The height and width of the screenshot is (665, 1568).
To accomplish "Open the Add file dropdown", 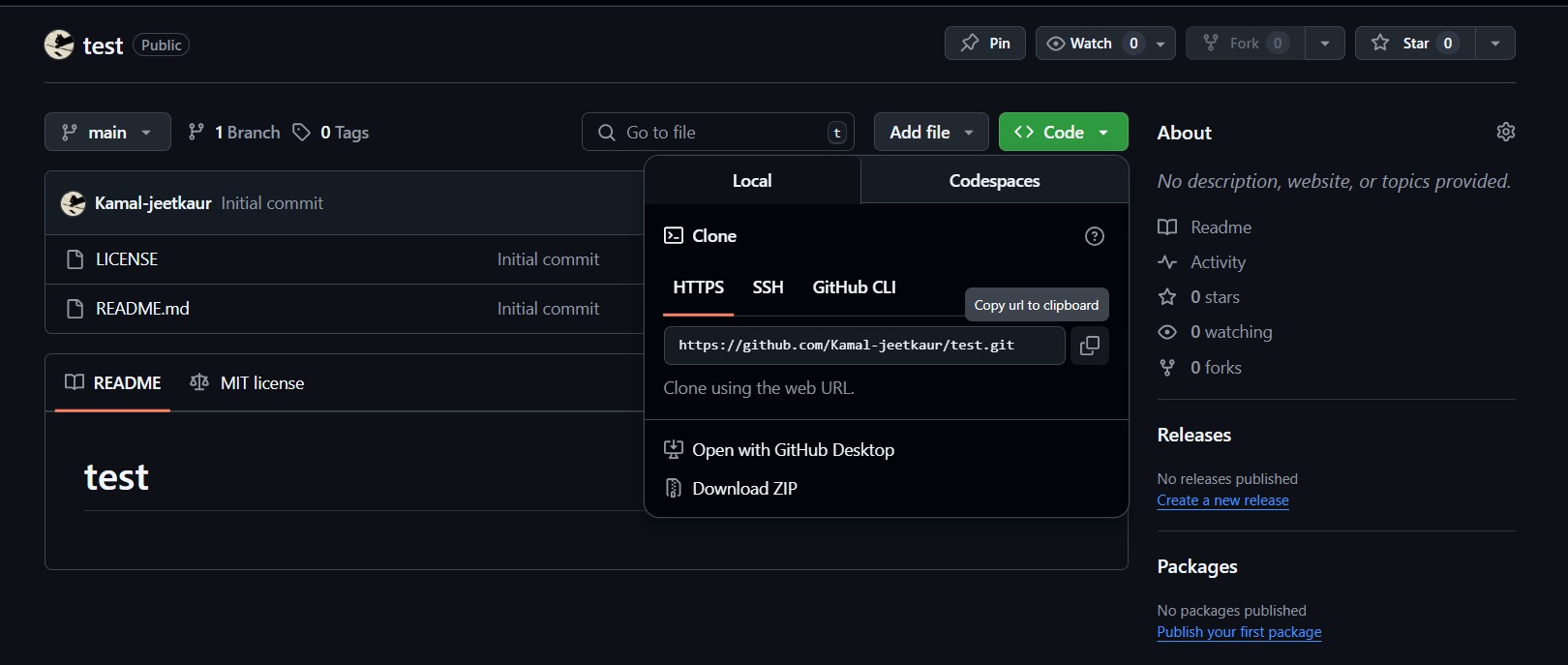I will 931,132.
